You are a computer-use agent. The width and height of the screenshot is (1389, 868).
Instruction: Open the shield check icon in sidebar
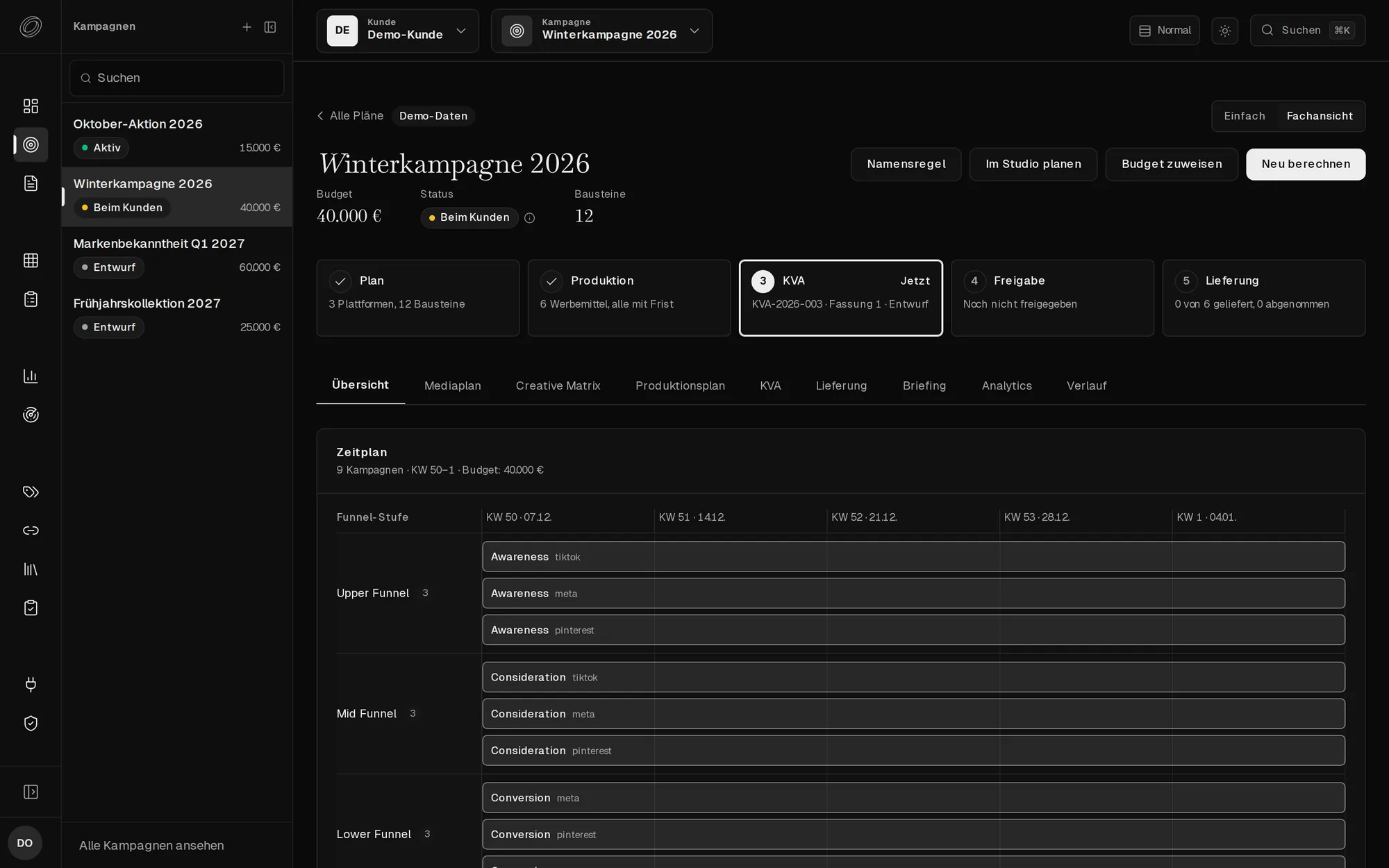coord(31,724)
